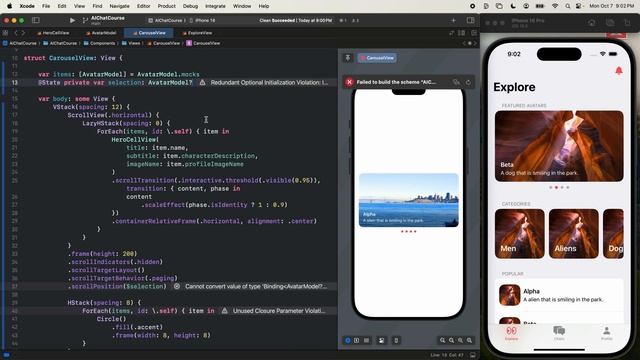The width and height of the screenshot is (640, 360).
Task: Tap the Alpha popular row in Simulator
Action: coord(559,295)
